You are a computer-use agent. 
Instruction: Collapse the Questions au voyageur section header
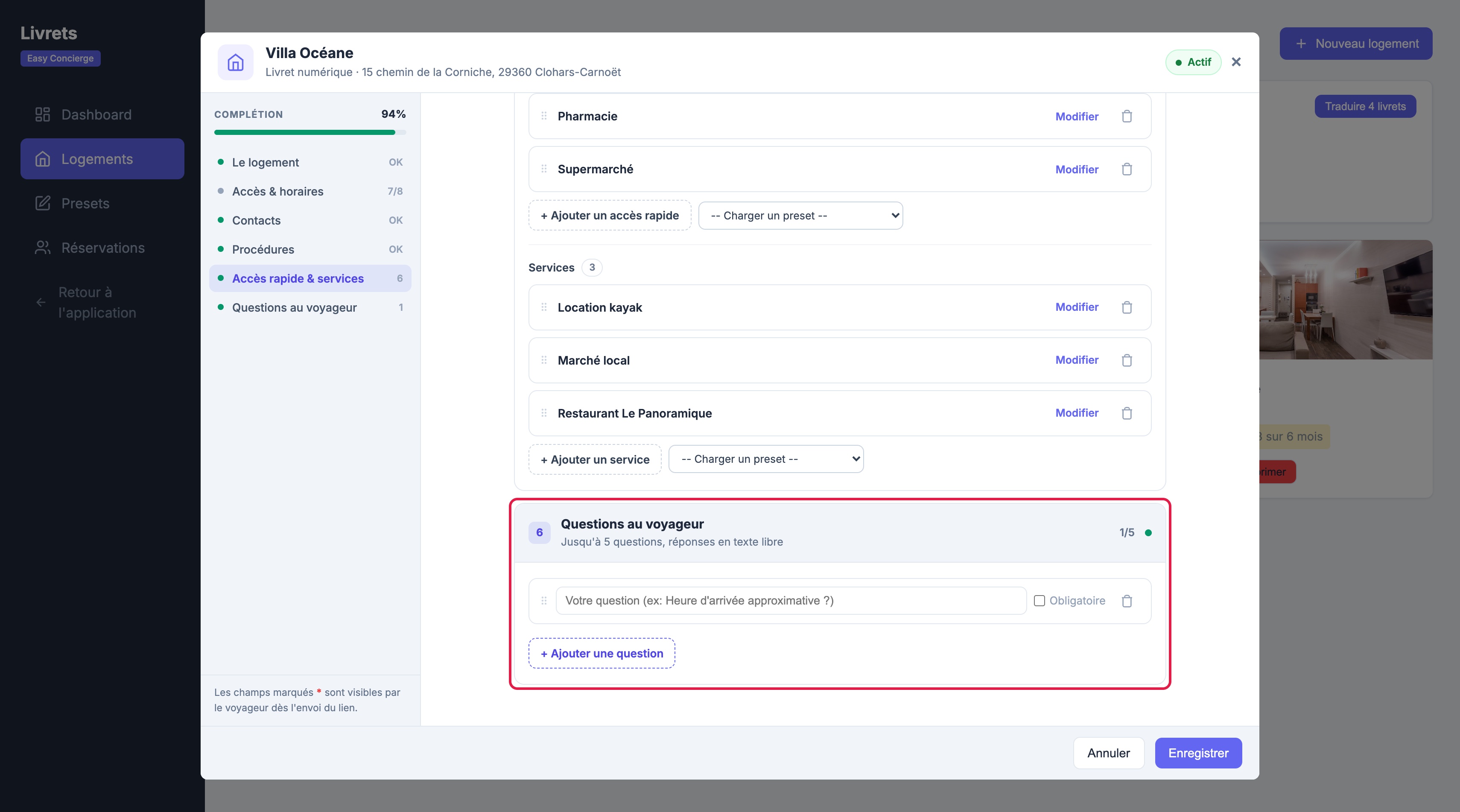click(x=839, y=533)
